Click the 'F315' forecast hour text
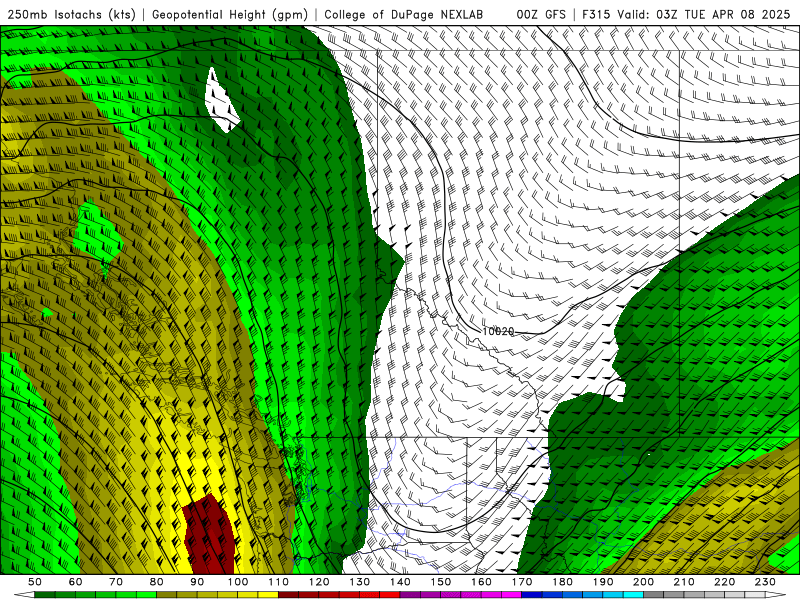This screenshot has width=800, height=600. point(597,15)
